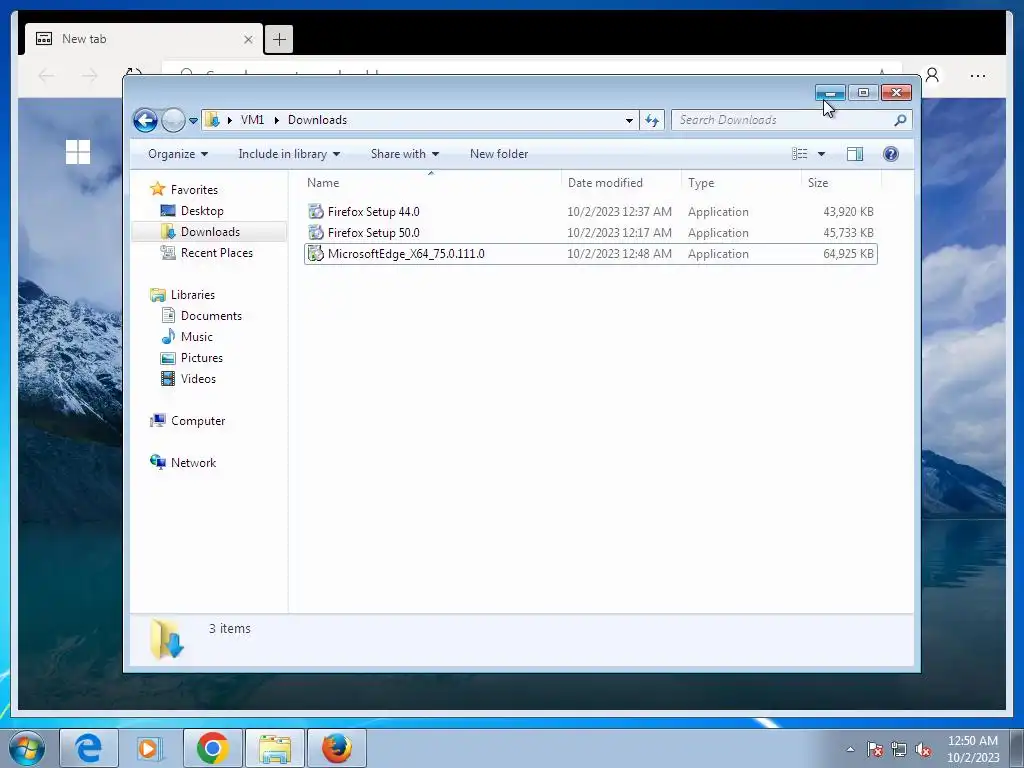Image resolution: width=1024 pixels, height=768 pixels.
Task: Change the view with the view icon
Action: (799, 154)
